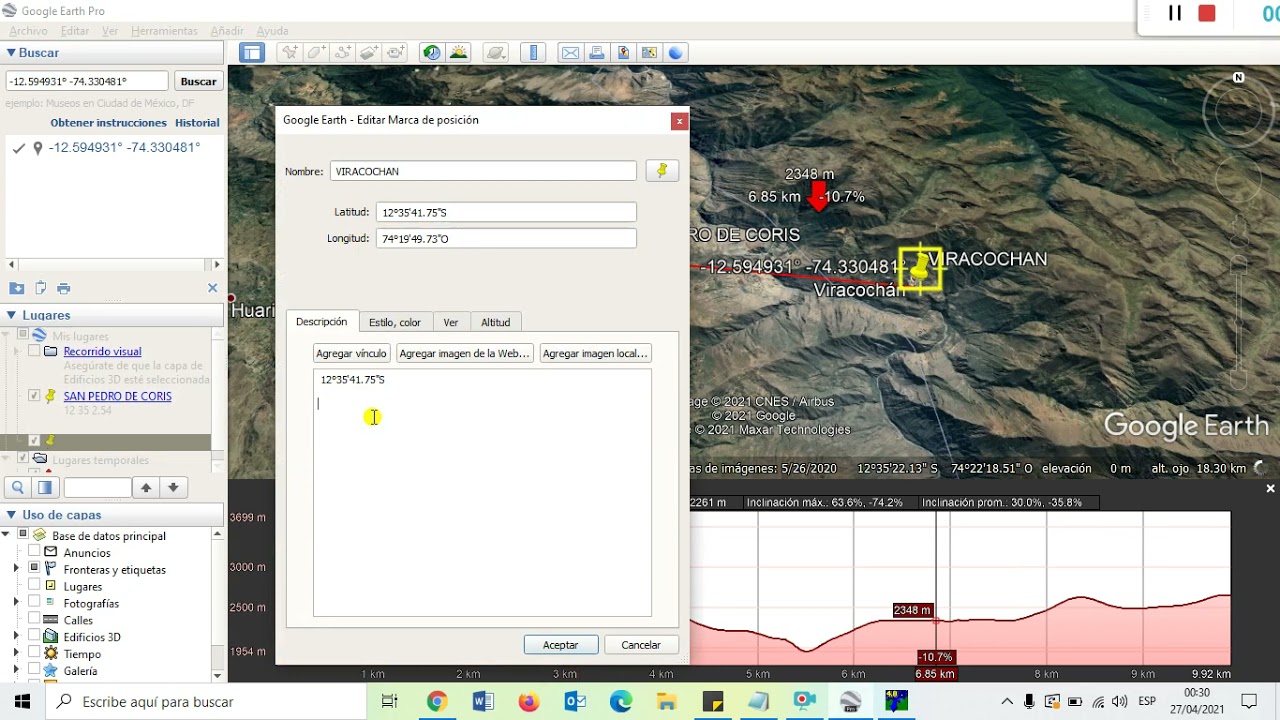Click view in Google Maps icon
Image resolution: width=1280 pixels, height=720 pixels.
pos(649,53)
